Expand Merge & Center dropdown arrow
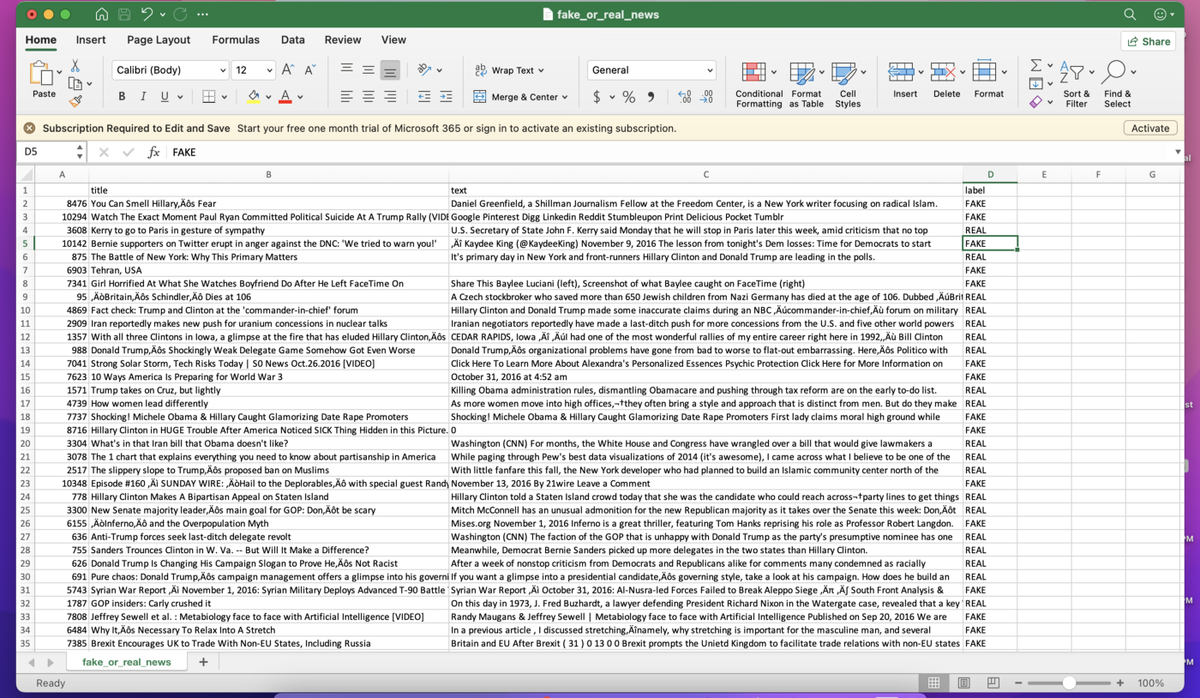The image size is (1200, 698). (x=565, y=97)
